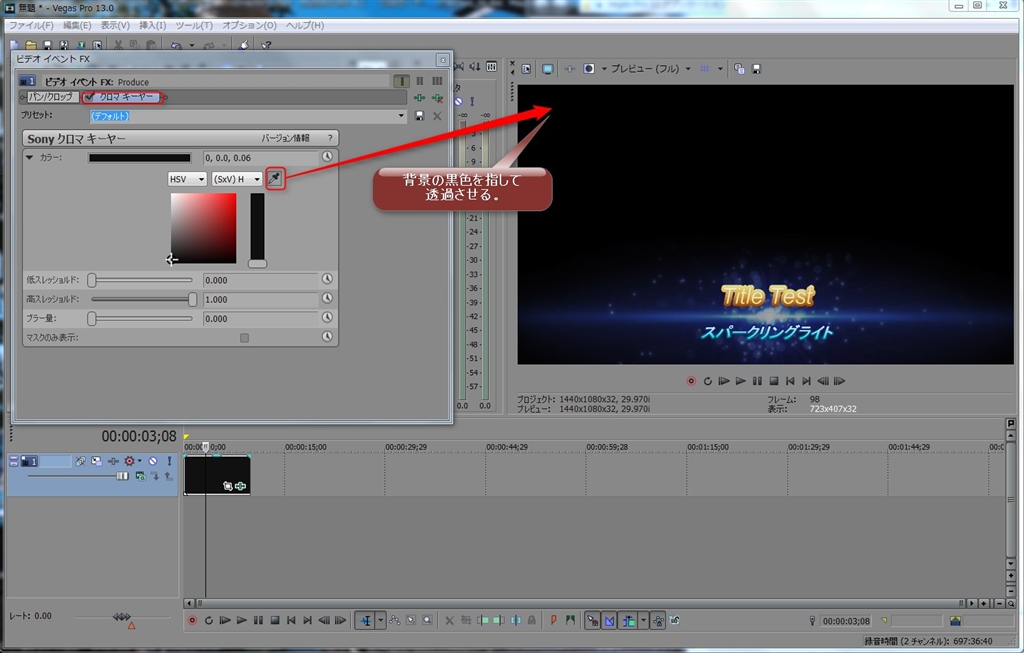
Task: Solo video track 1
Action: tap(169, 461)
